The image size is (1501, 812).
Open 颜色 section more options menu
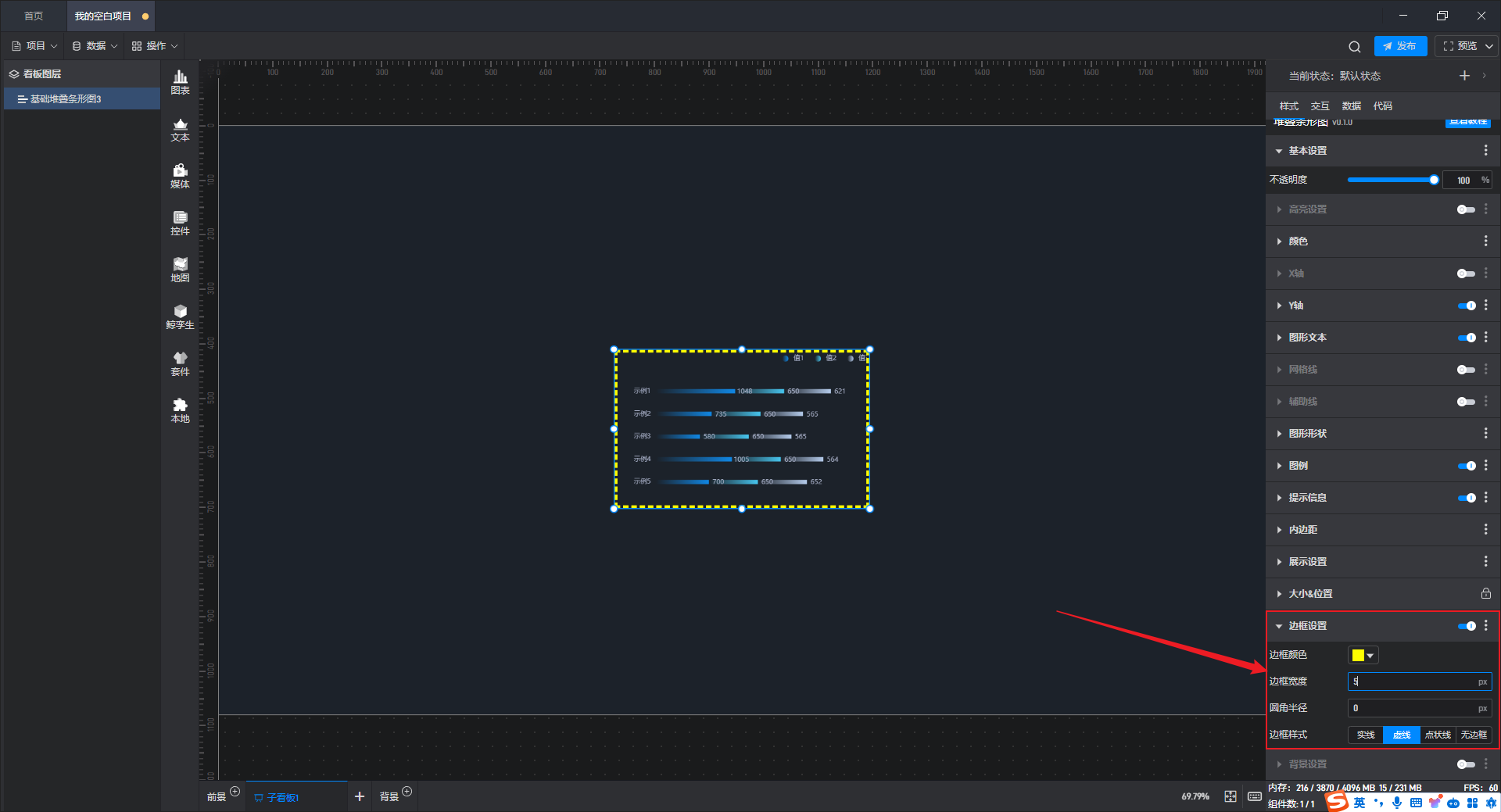1485,241
